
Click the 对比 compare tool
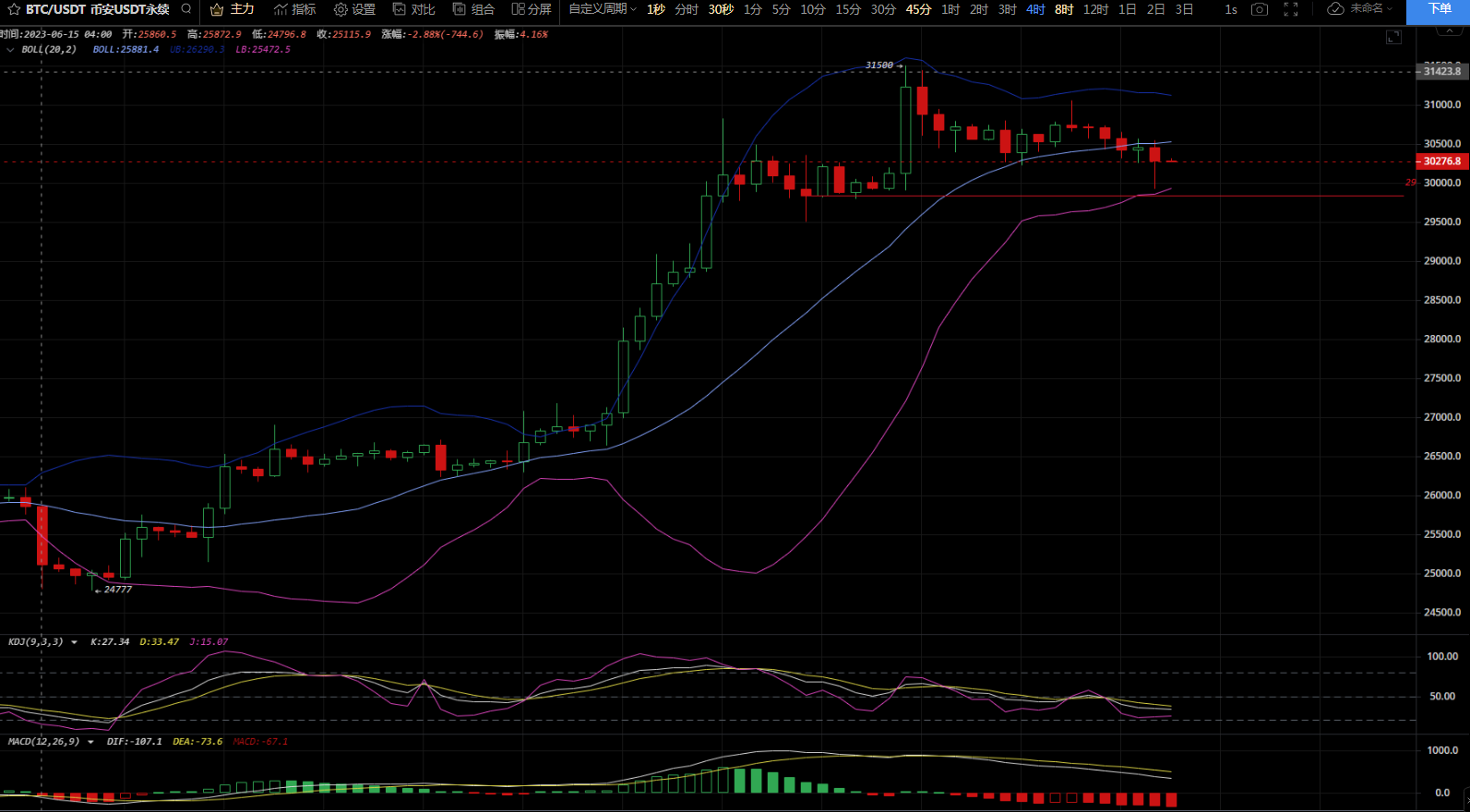[x=413, y=9]
